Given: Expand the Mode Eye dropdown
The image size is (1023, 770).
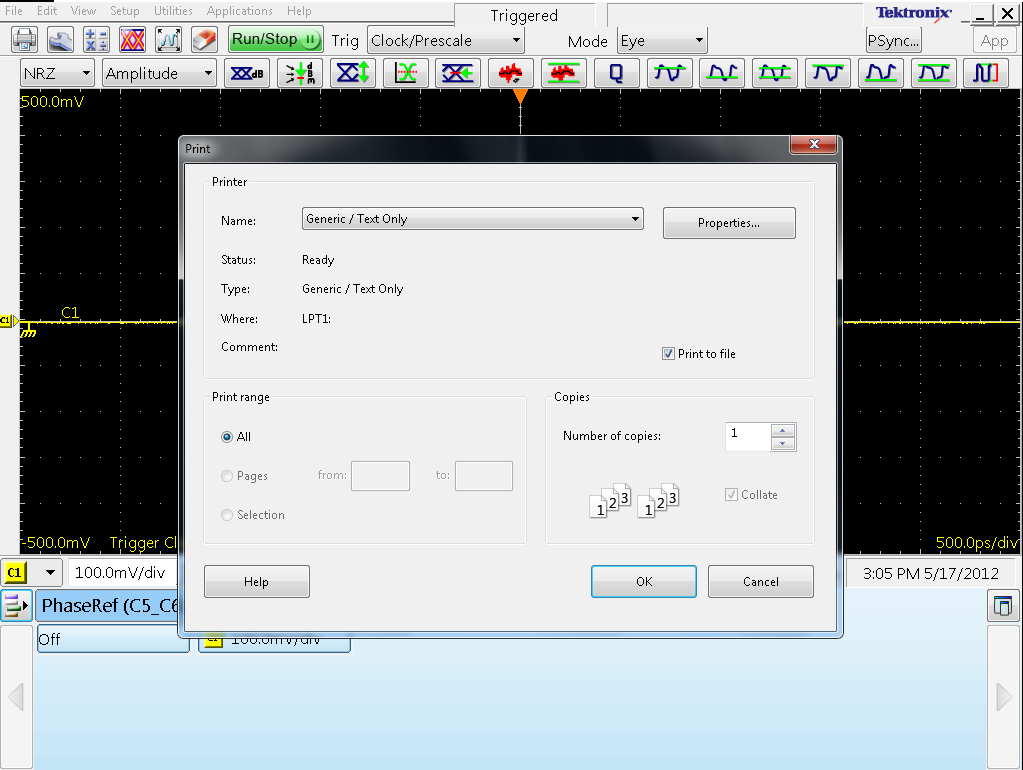Looking at the screenshot, I should [698, 41].
